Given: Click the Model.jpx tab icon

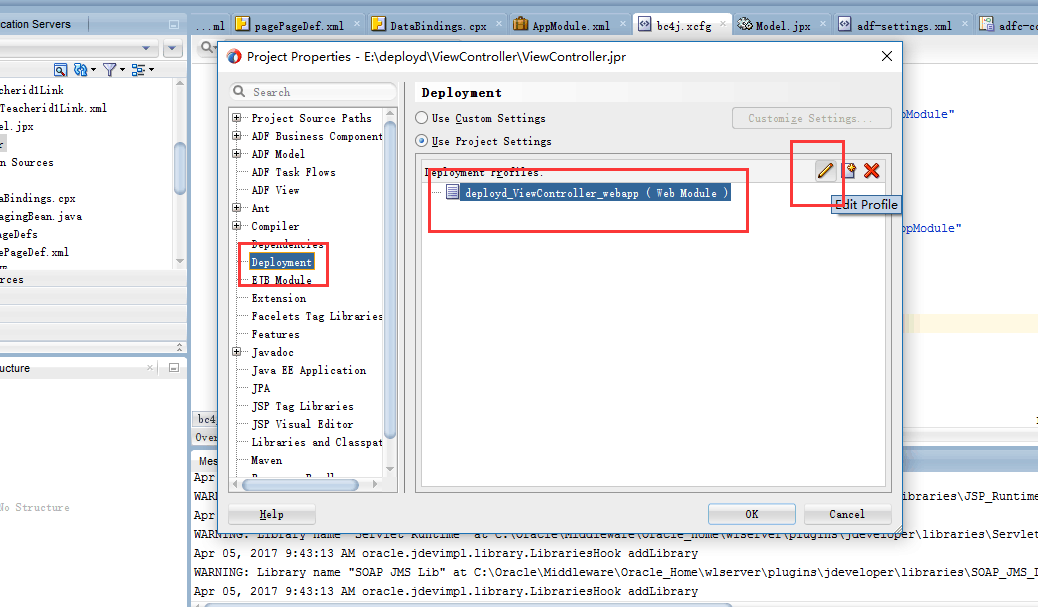Looking at the screenshot, I should coord(745,24).
